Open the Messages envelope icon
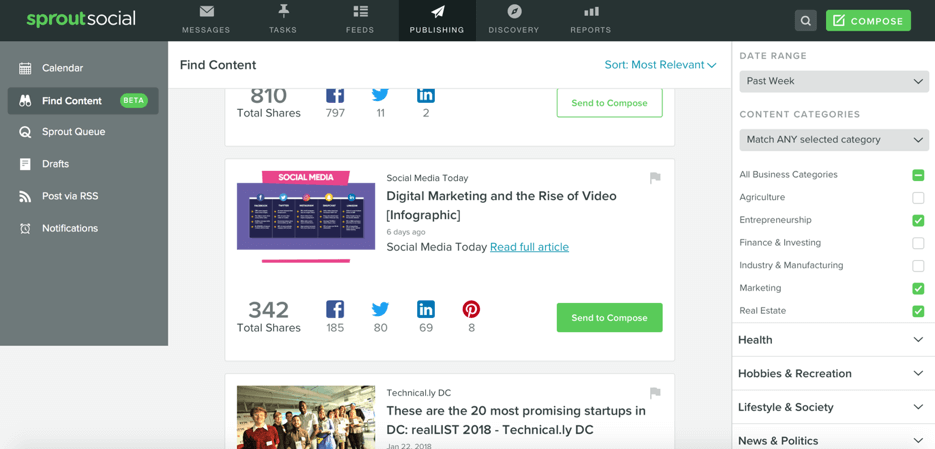This screenshot has height=449, width=935. pos(206,11)
